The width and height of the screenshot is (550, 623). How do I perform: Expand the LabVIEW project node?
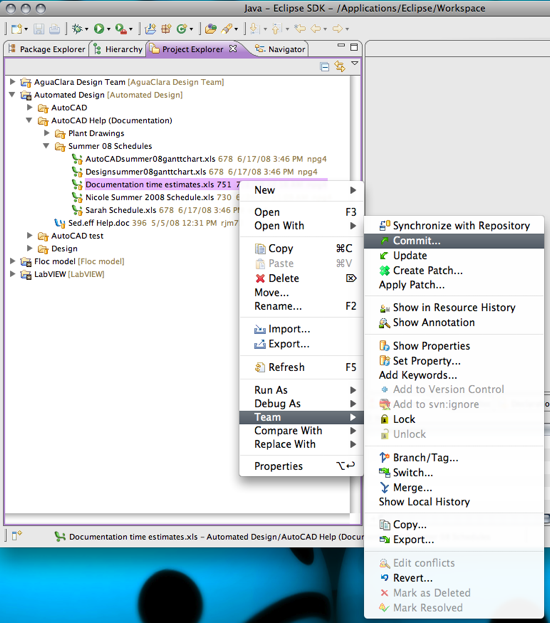[12, 274]
